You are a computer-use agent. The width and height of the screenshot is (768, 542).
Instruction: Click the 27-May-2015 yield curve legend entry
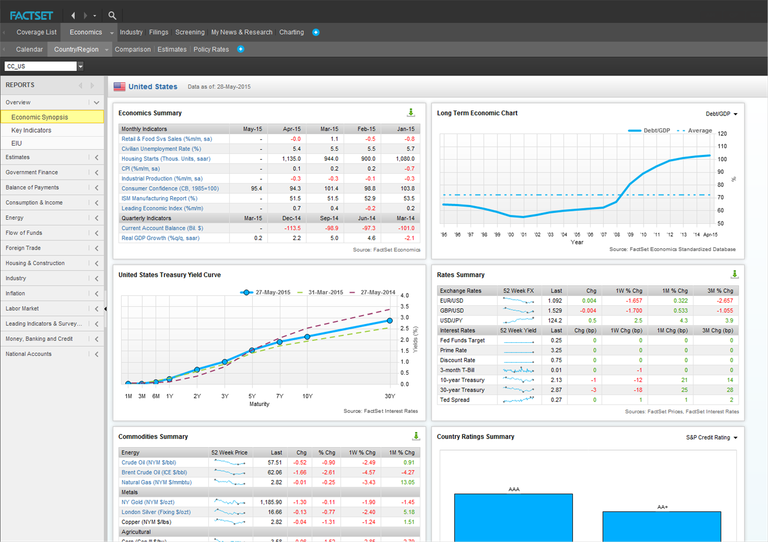click(265, 292)
